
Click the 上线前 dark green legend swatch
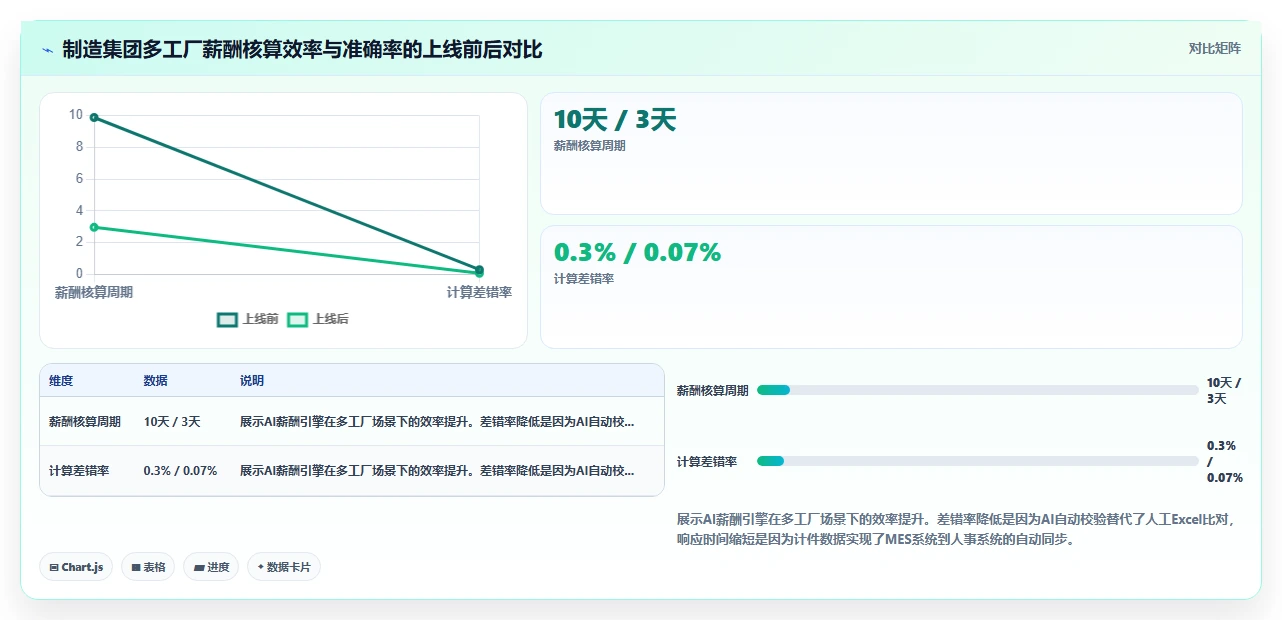coord(227,319)
